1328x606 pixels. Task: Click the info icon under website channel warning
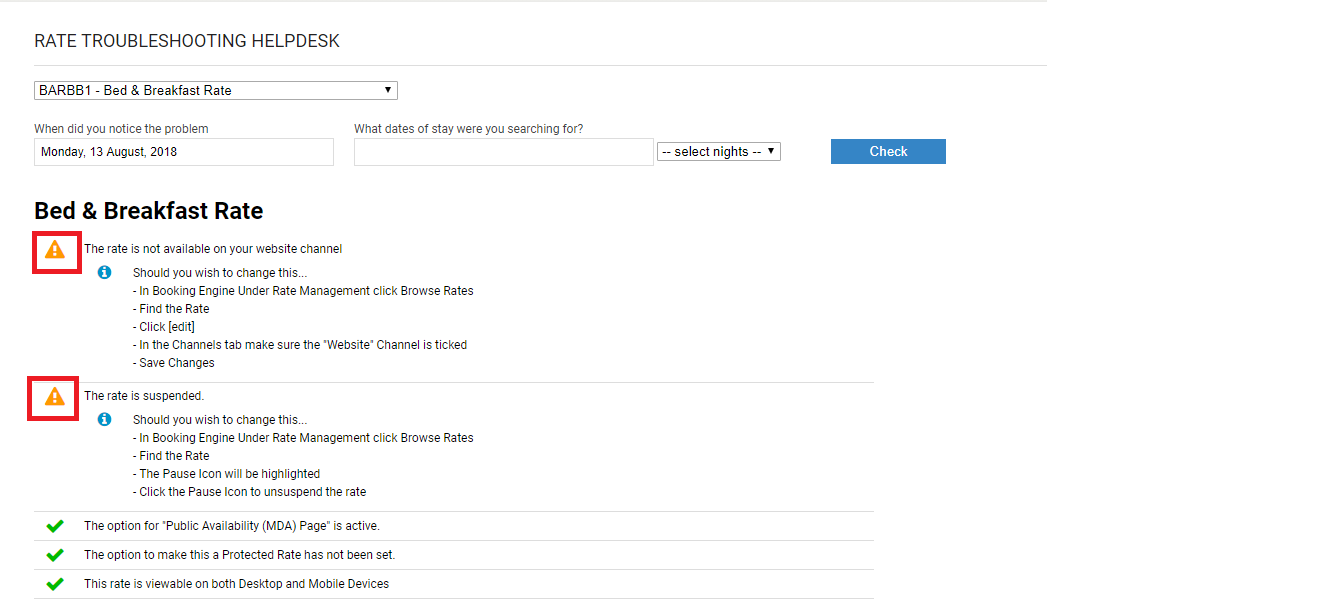tap(105, 273)
